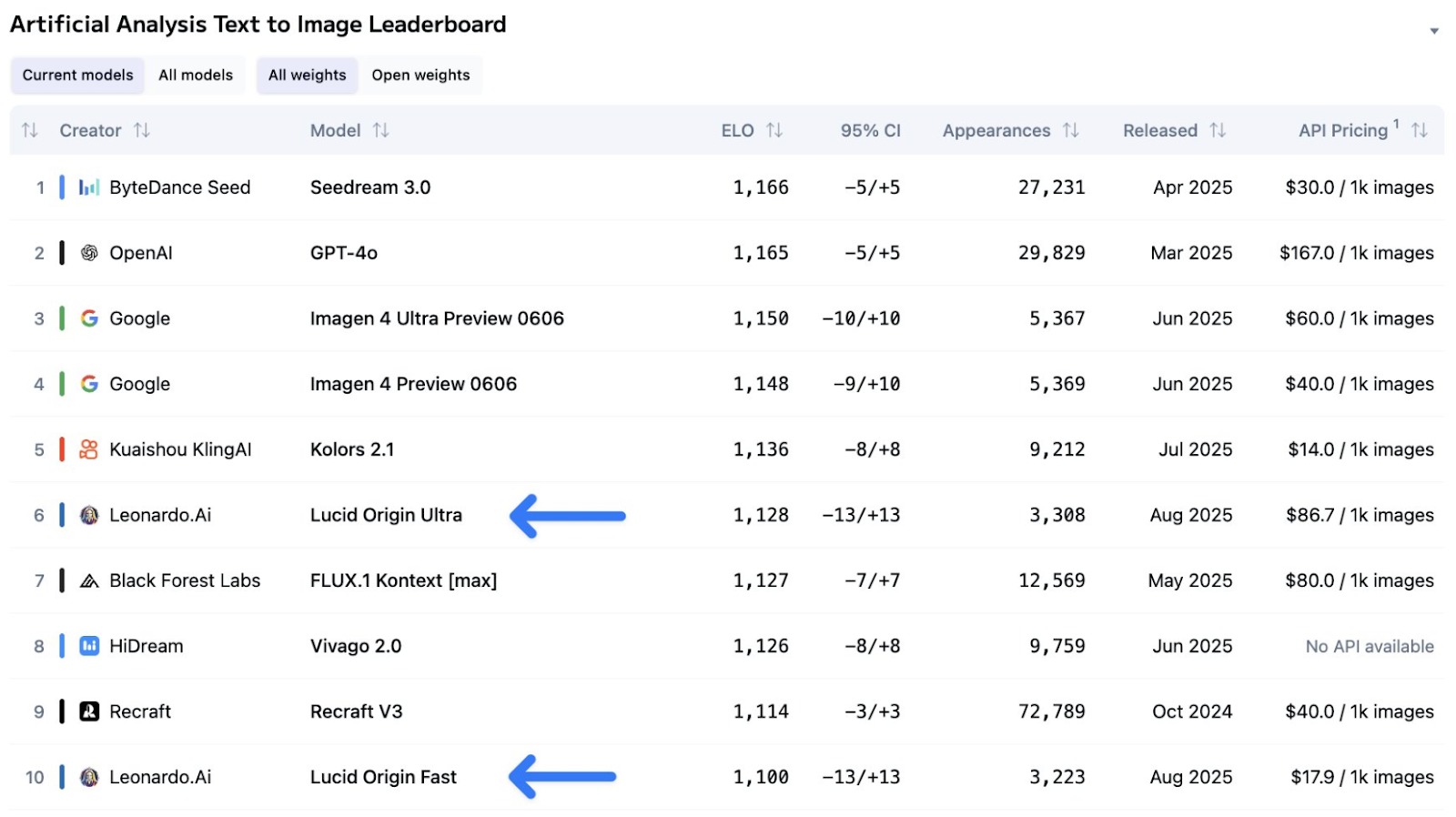Viewport: 1456px width, 817px height.
Task: Click the $14.0 / 1k images price
Action: [x=1360, y=449]
